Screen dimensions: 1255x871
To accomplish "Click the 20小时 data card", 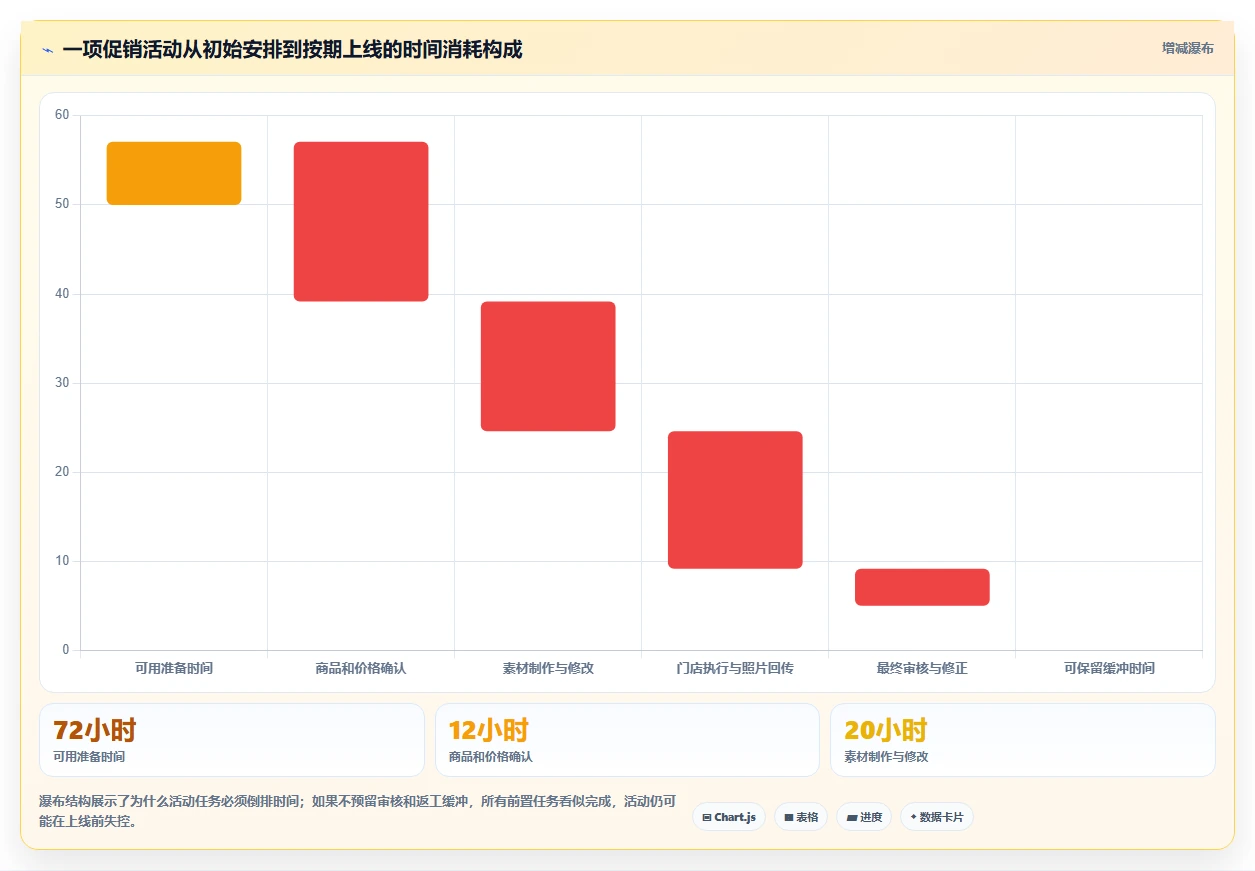I will point(1023,740).
